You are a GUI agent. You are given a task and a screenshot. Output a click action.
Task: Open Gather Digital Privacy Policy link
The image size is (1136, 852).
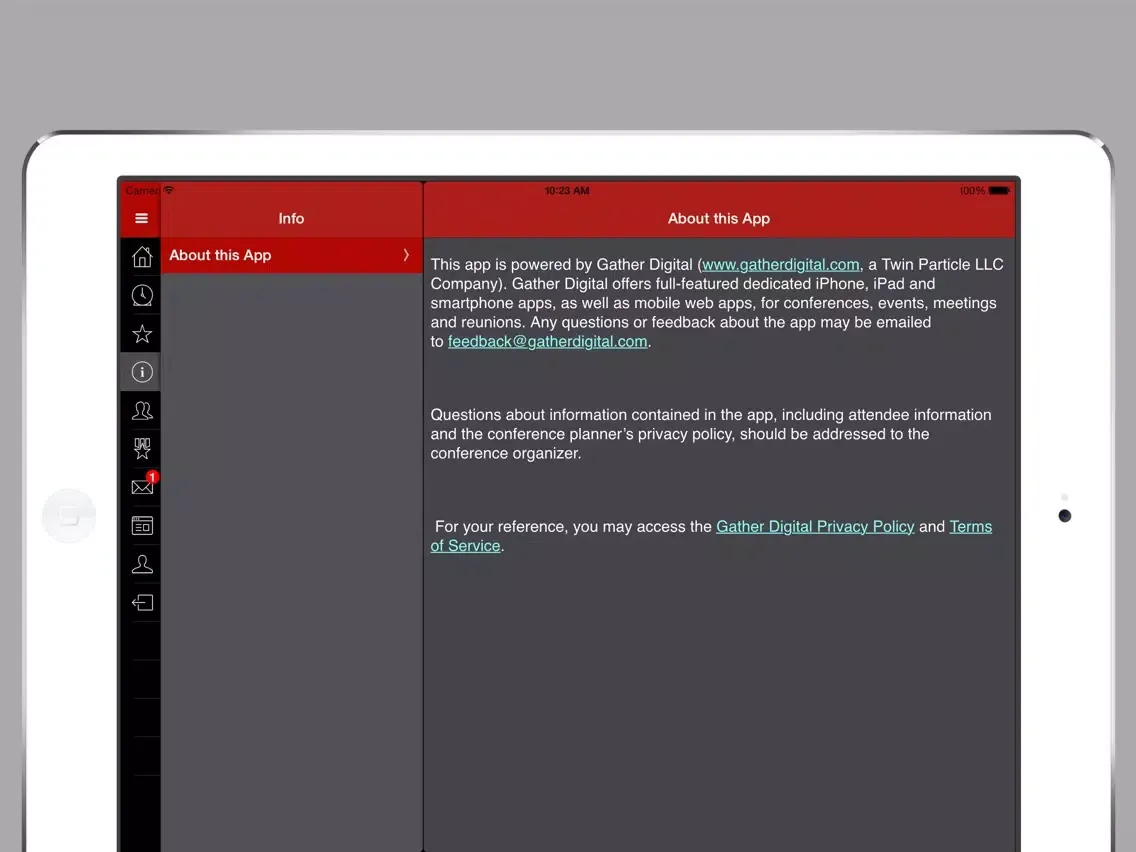coord(815,527)
